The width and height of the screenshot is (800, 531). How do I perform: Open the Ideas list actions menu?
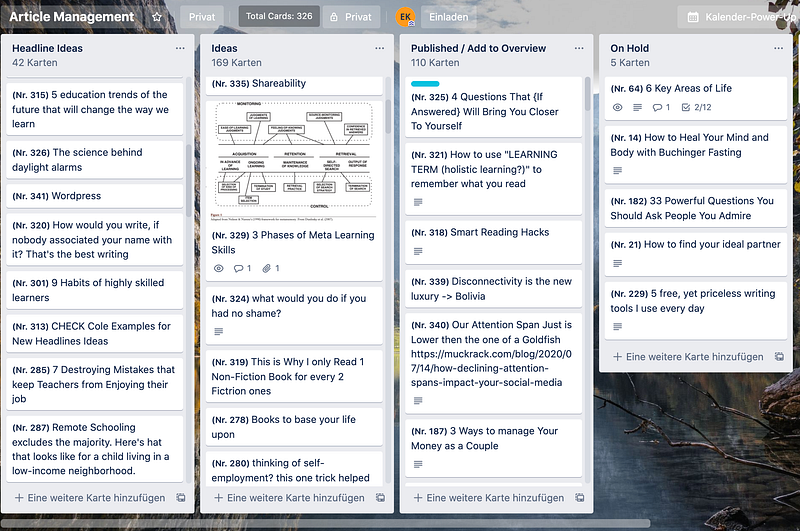tap(380, 48)
